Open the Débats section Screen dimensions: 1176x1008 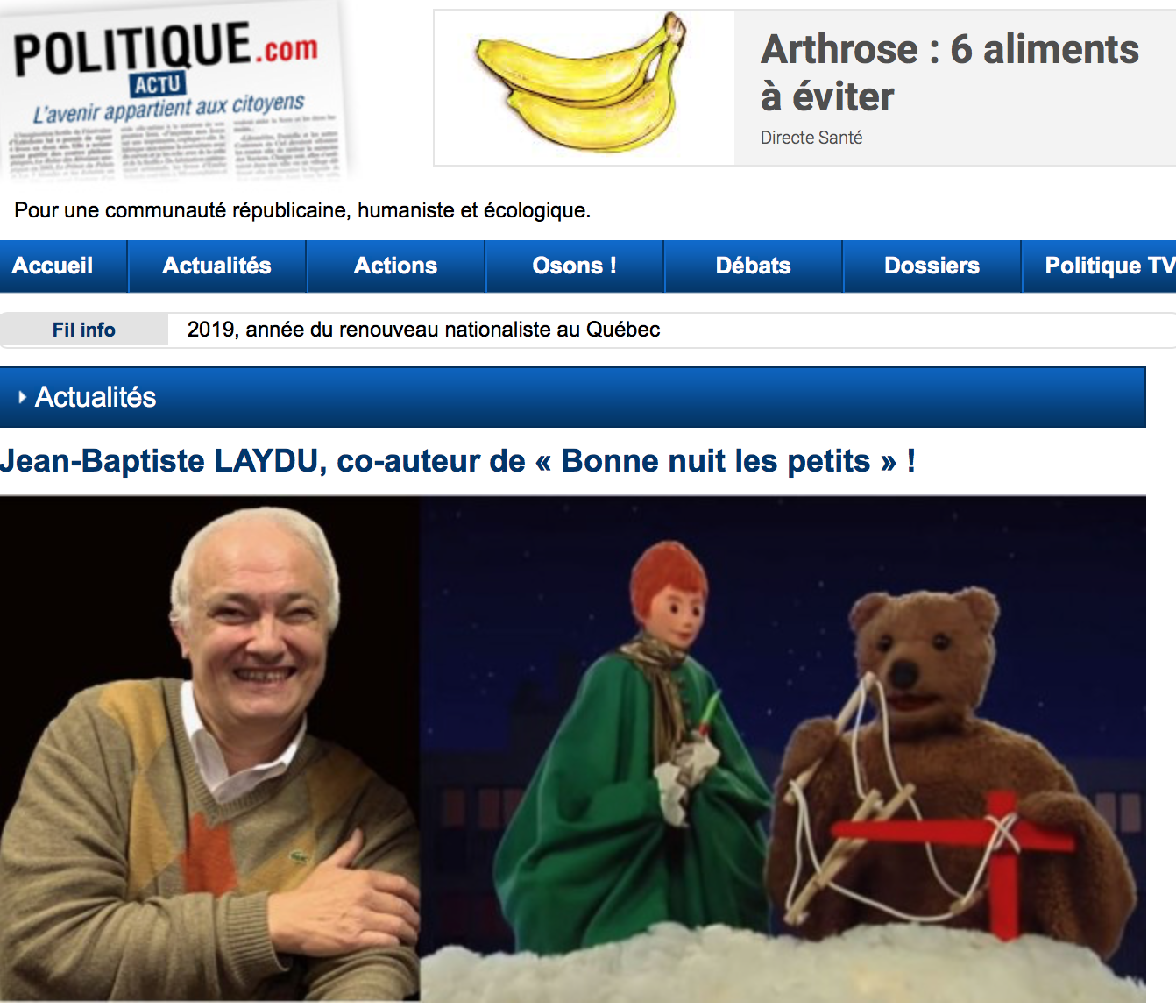pos(754,266)
